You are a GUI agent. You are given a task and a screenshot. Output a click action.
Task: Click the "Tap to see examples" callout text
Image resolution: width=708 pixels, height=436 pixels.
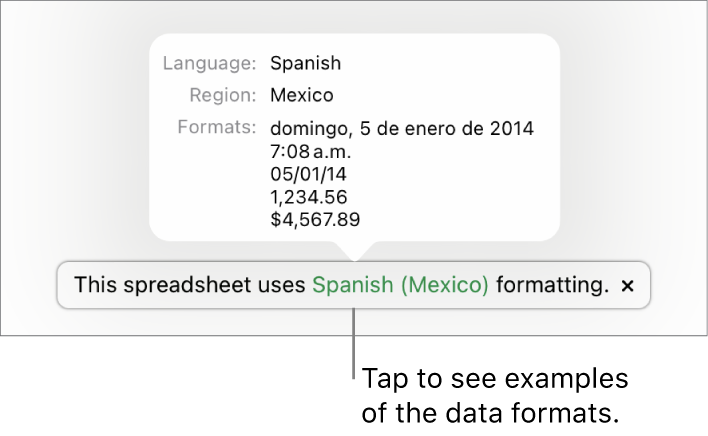coord(495,381)
